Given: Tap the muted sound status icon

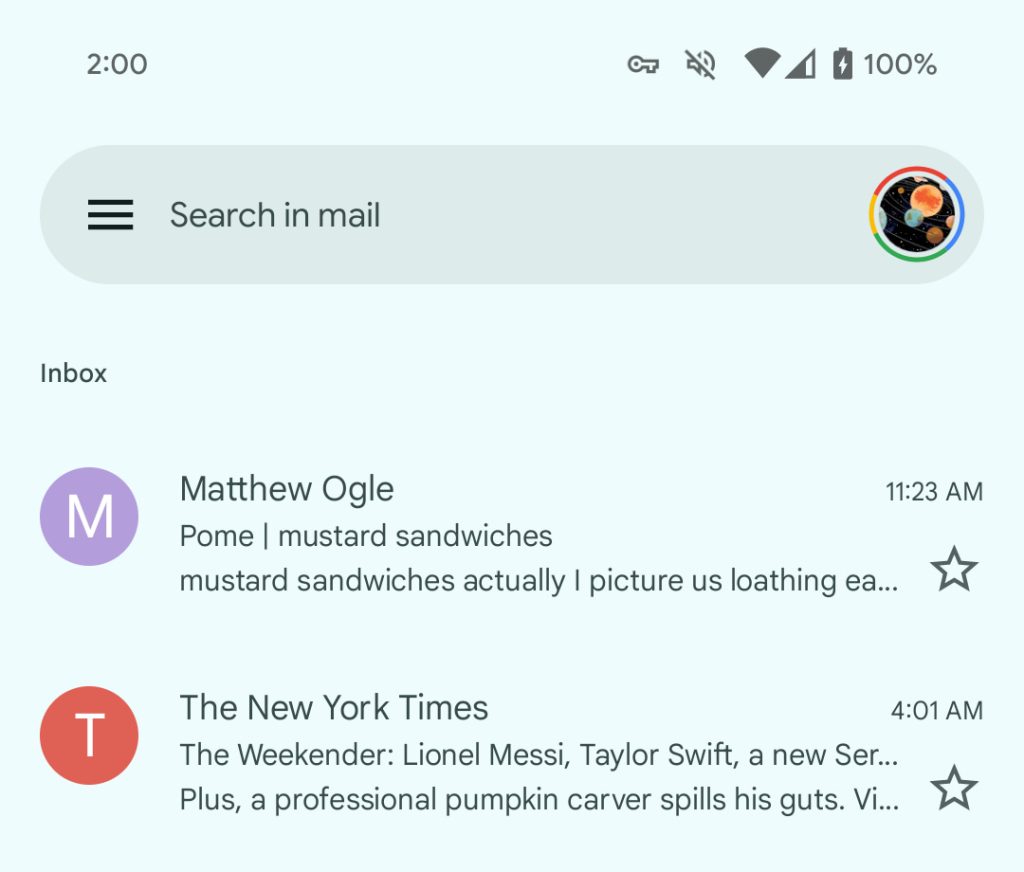Looking at the screenshot, I should pyautogui.click(x=700, y=65).
